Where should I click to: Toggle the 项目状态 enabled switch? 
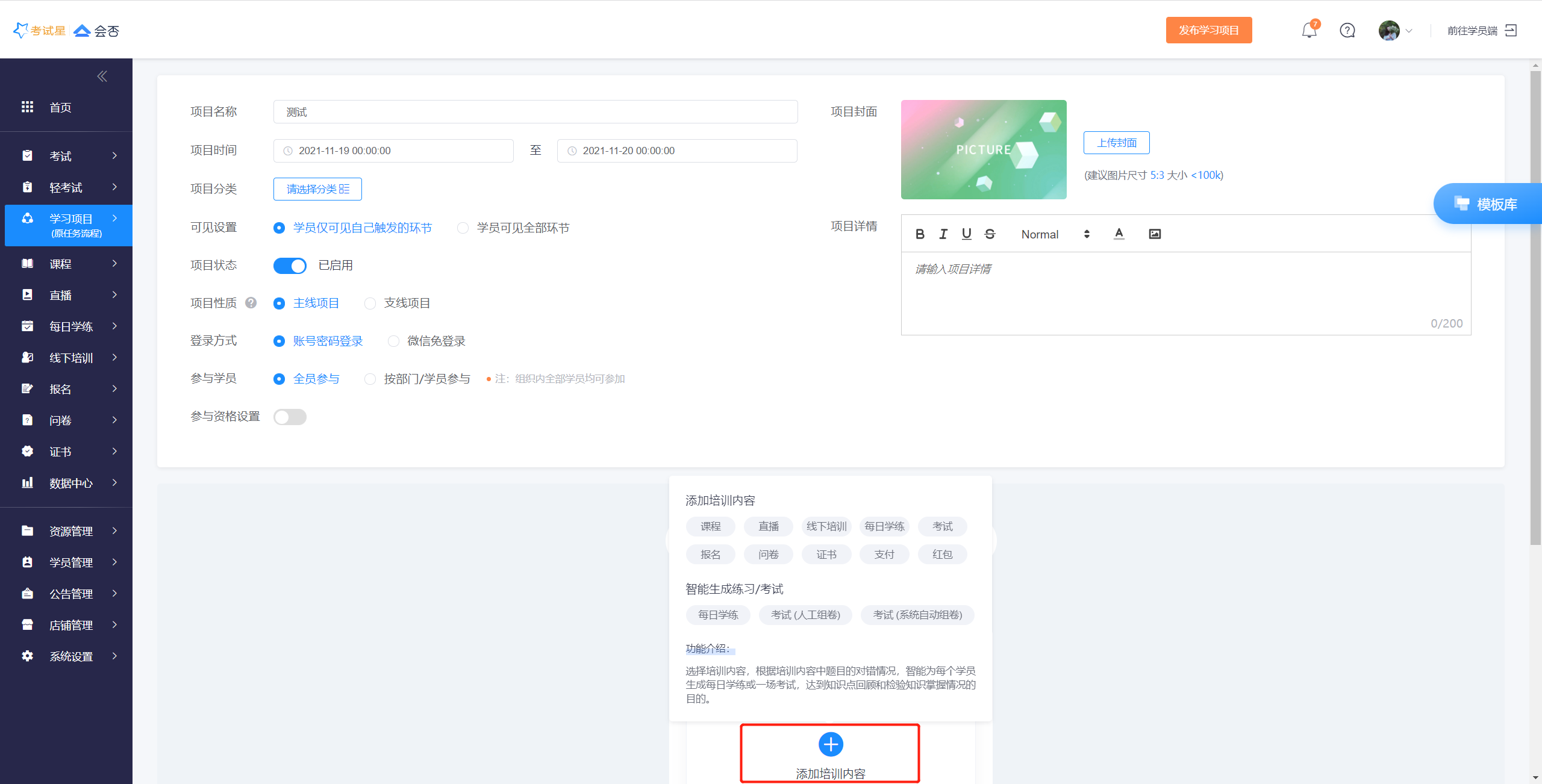click(290, 266)
